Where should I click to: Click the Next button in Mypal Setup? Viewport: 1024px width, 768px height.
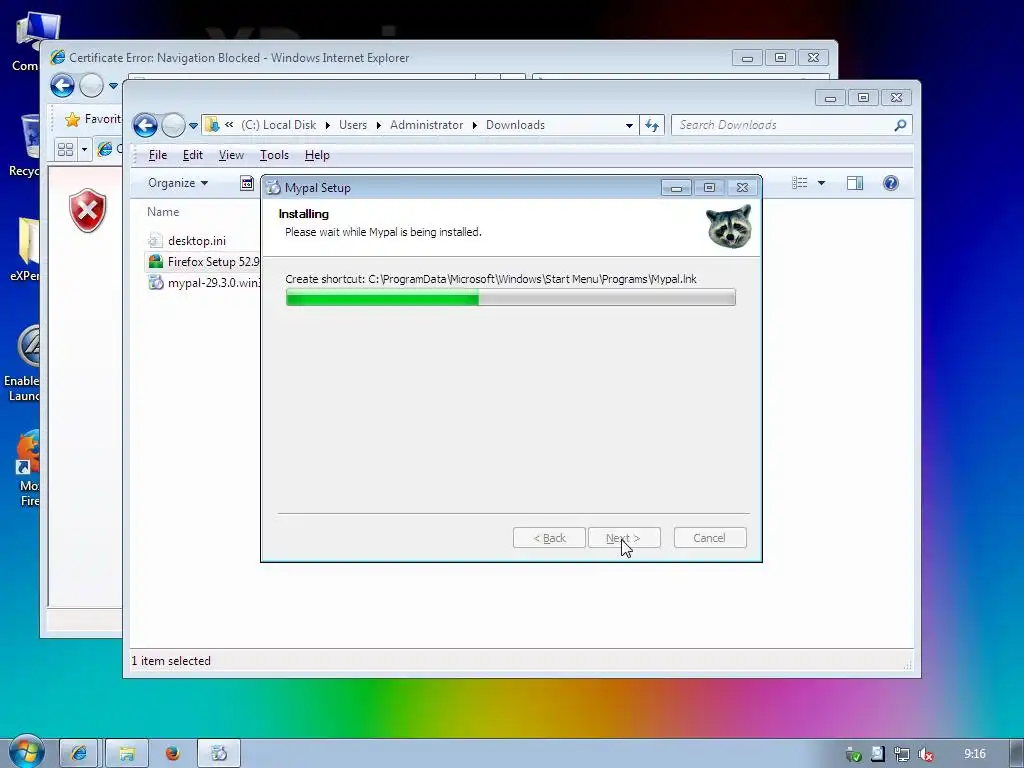624,538
